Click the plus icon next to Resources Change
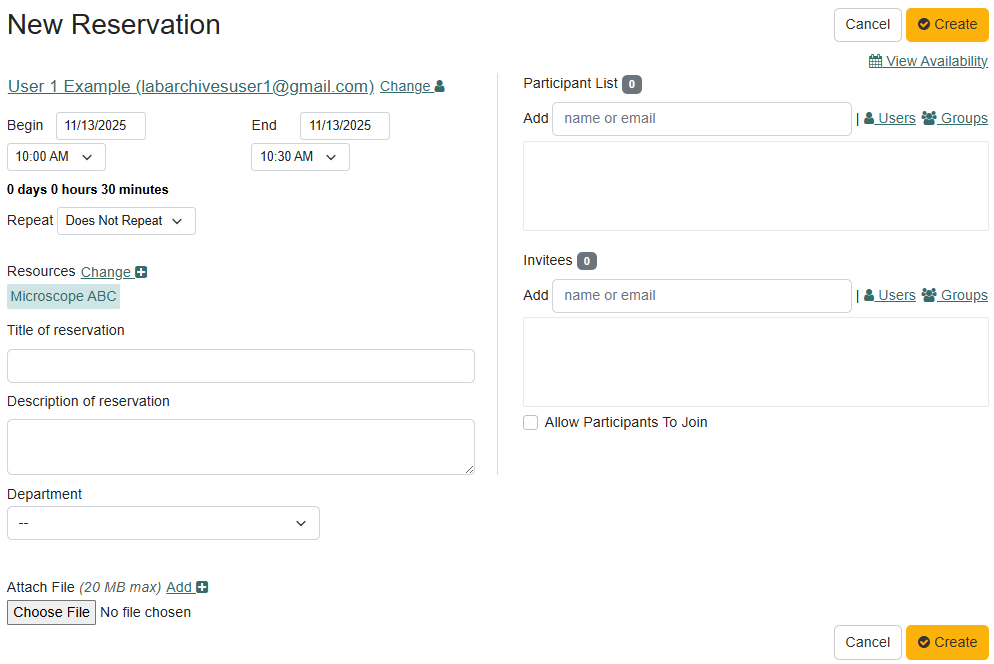994x664 pixels. [x=141, y=272]
